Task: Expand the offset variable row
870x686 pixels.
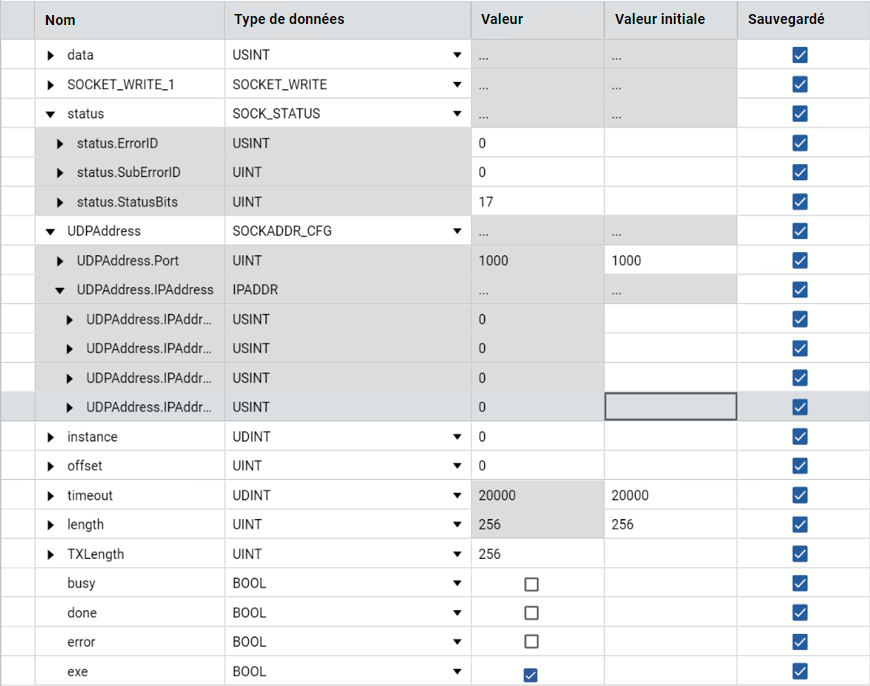Action: (x=50, y=466)
